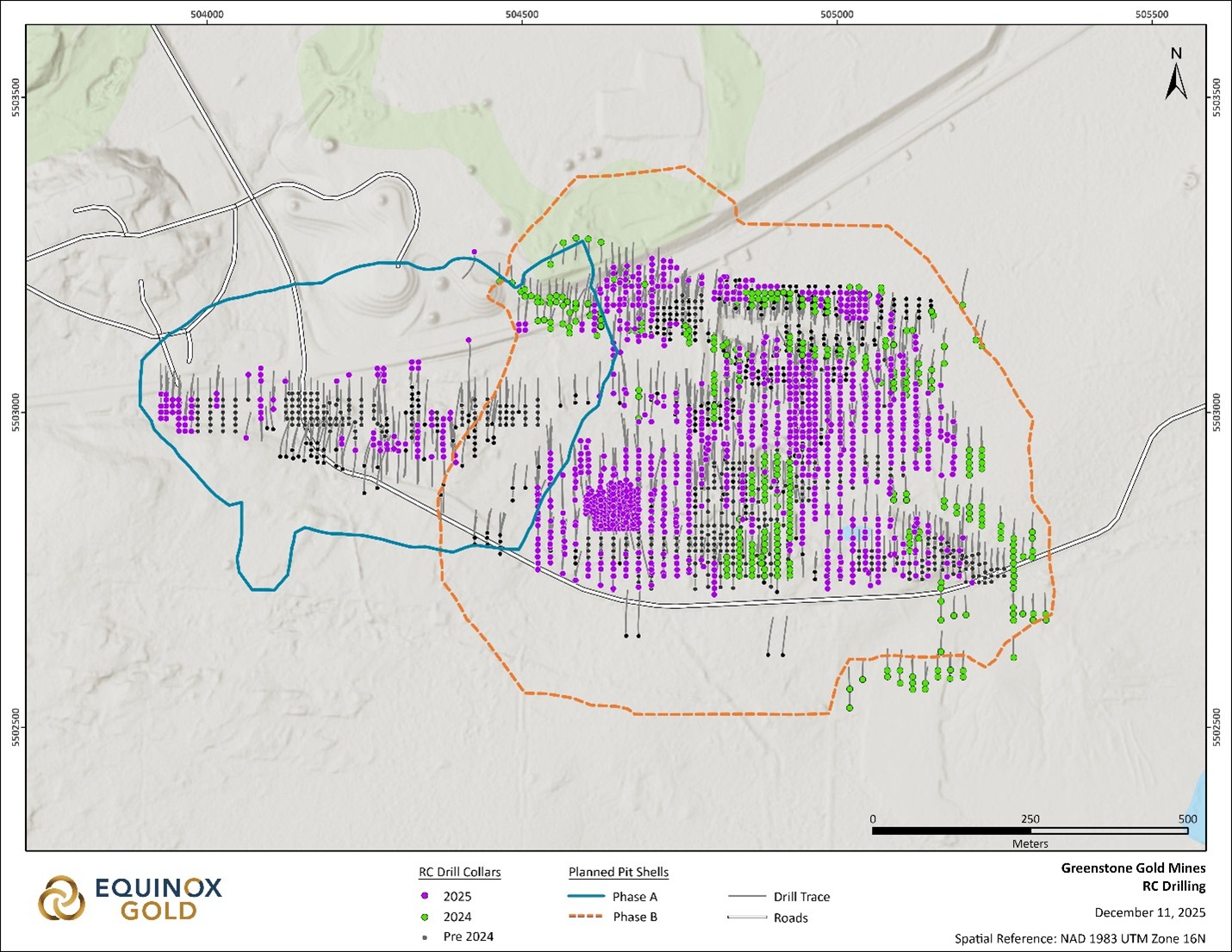
Task: Click the dense purple drill collar cluster
Action: 613,506
